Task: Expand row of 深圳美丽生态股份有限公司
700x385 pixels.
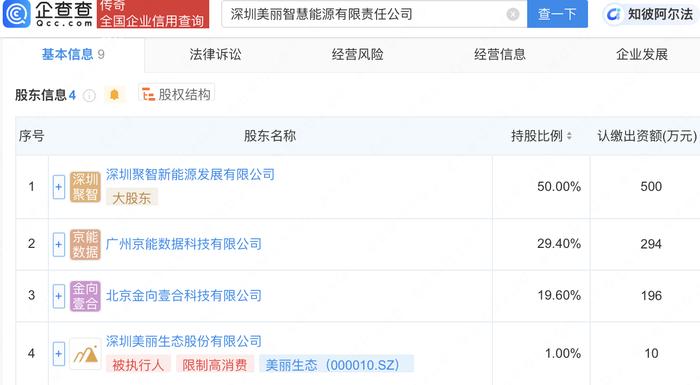Action: (x=59, y=354)
